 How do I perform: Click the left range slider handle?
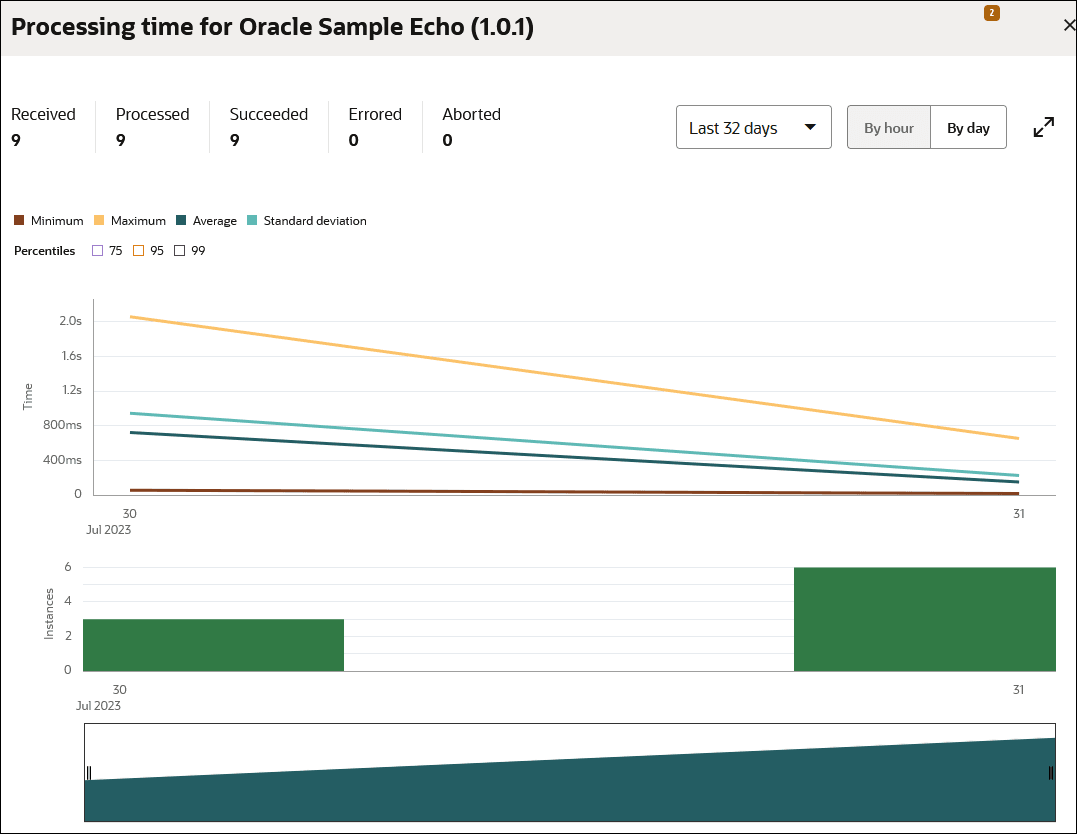[89, 773]
